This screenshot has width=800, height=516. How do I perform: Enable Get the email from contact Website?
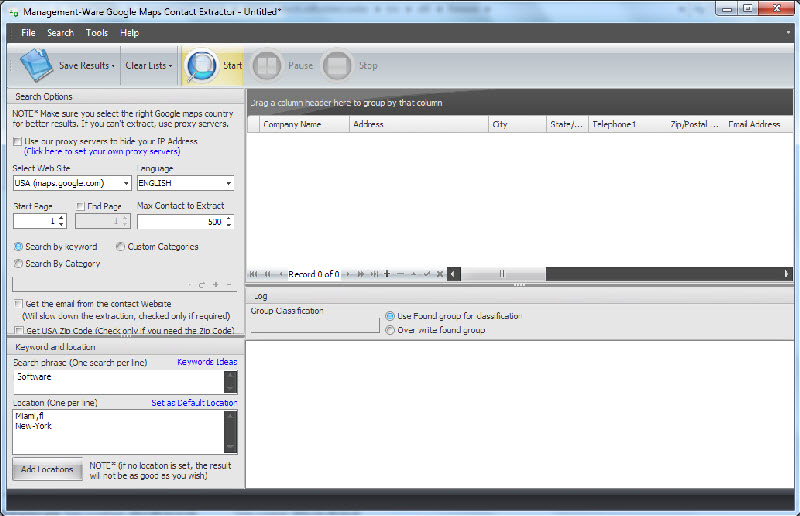point(18,304)
